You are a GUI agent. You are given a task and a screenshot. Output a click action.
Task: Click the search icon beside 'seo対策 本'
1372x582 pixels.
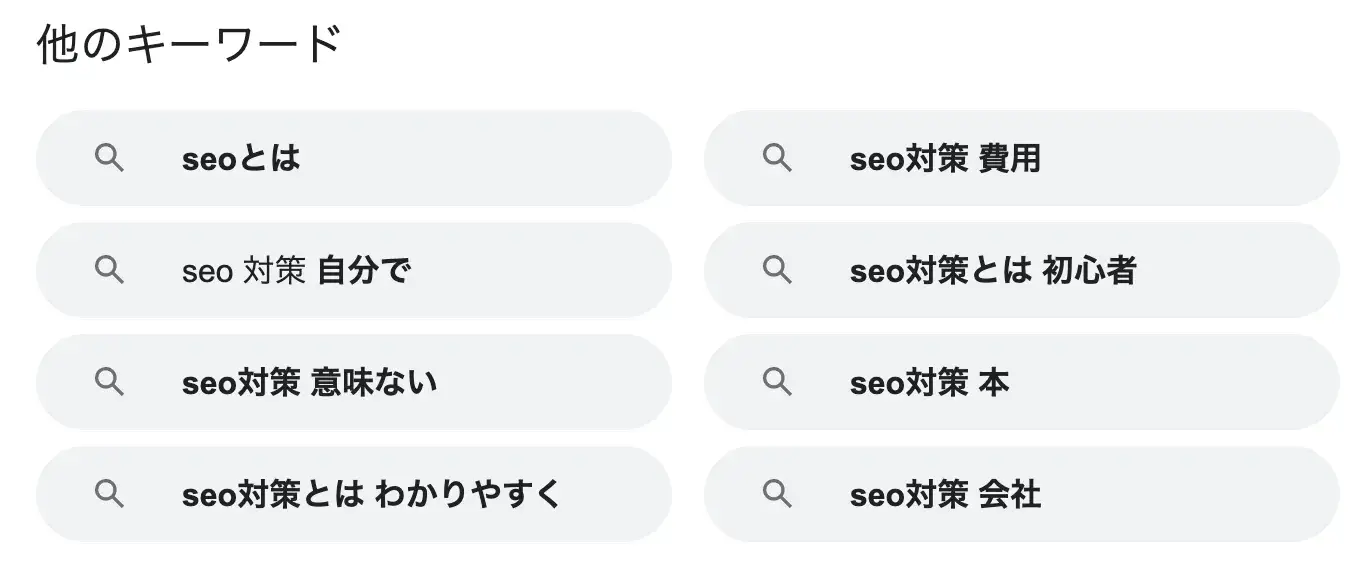tap(777, 382)
